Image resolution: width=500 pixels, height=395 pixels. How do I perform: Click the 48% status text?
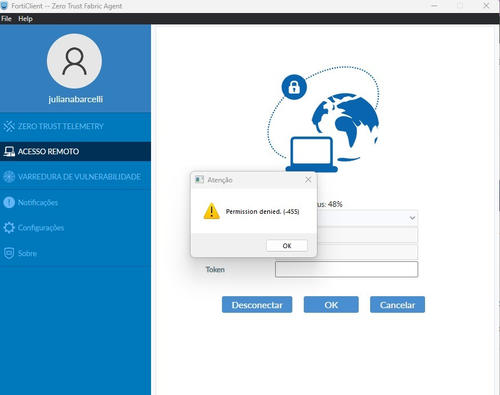tap(335, 204)
